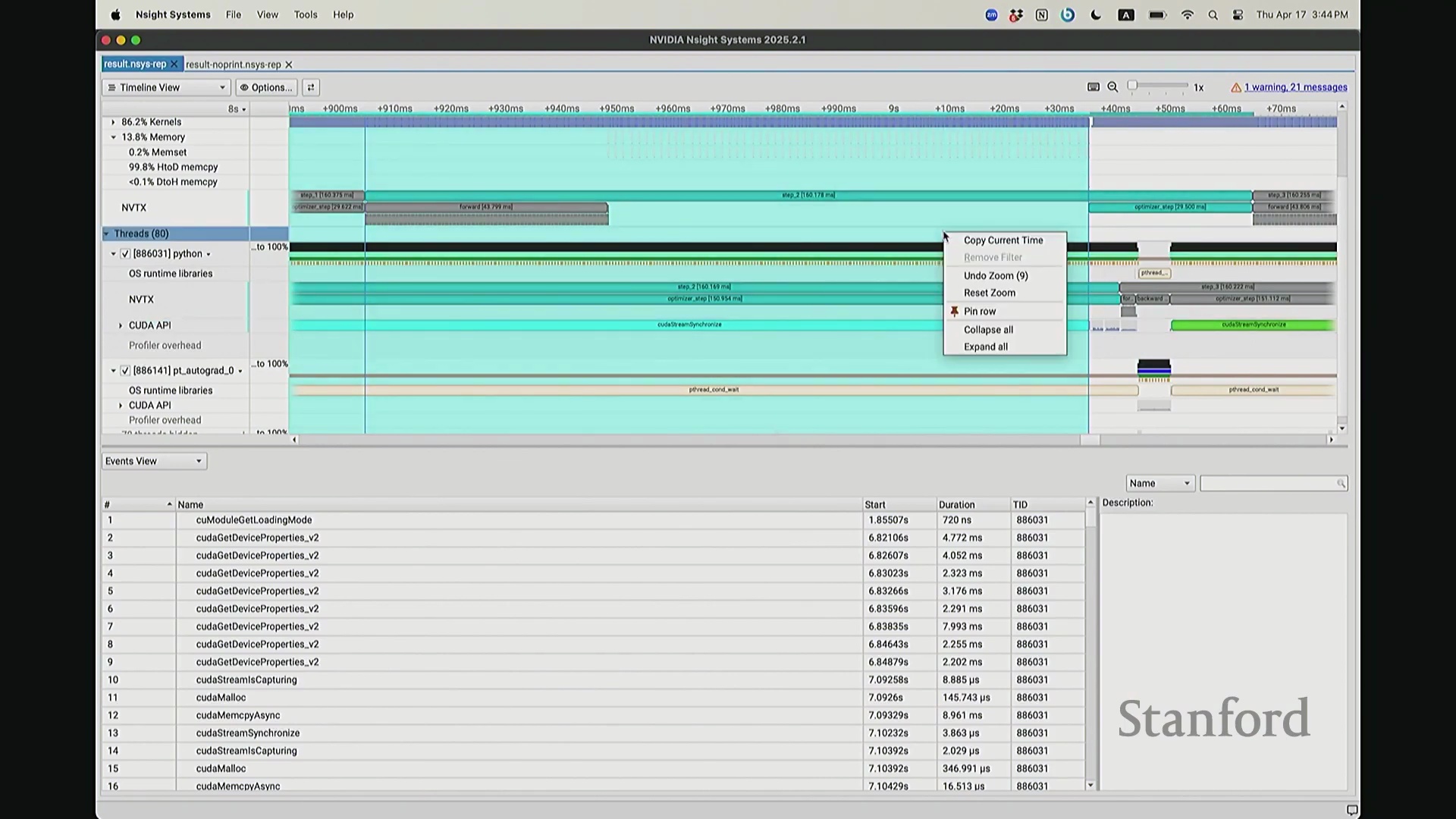Click the search icon in filter field
The image size is (1456, 819).
click(x=1341, y=484)
